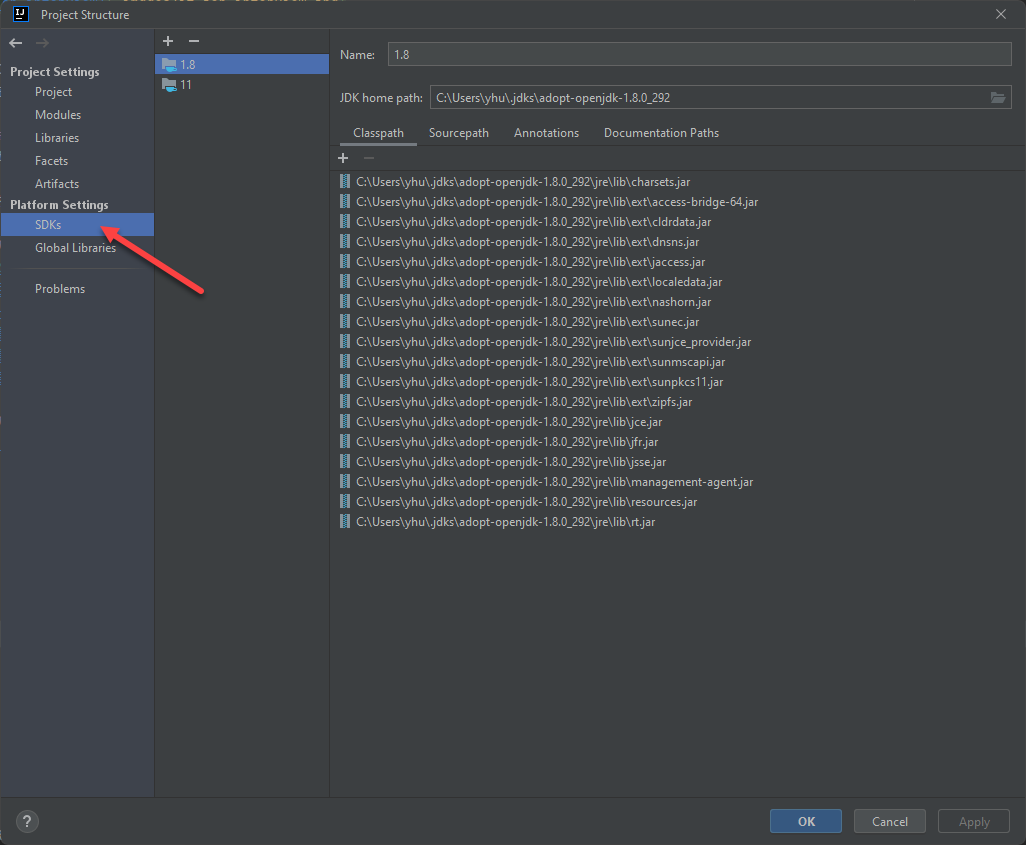Image resolution: width=1026 pixels, height=845 pixels.
Task: Open Libraries settings section
Action: [x=57, y=137]
